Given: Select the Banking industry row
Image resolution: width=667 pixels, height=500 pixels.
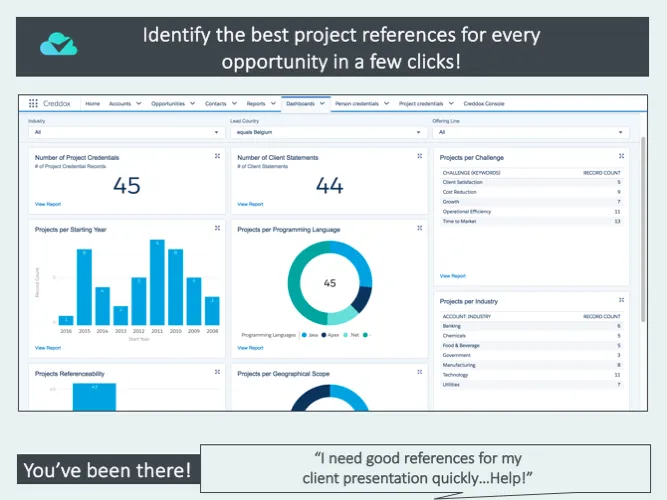Looking at the screenshot, I should click(531, 326).
